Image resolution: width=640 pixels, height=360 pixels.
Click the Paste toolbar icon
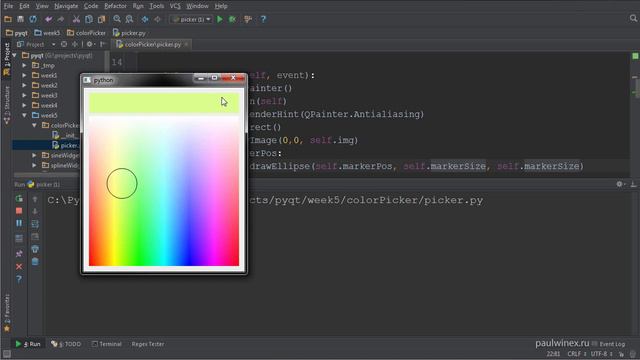[101, 19]
